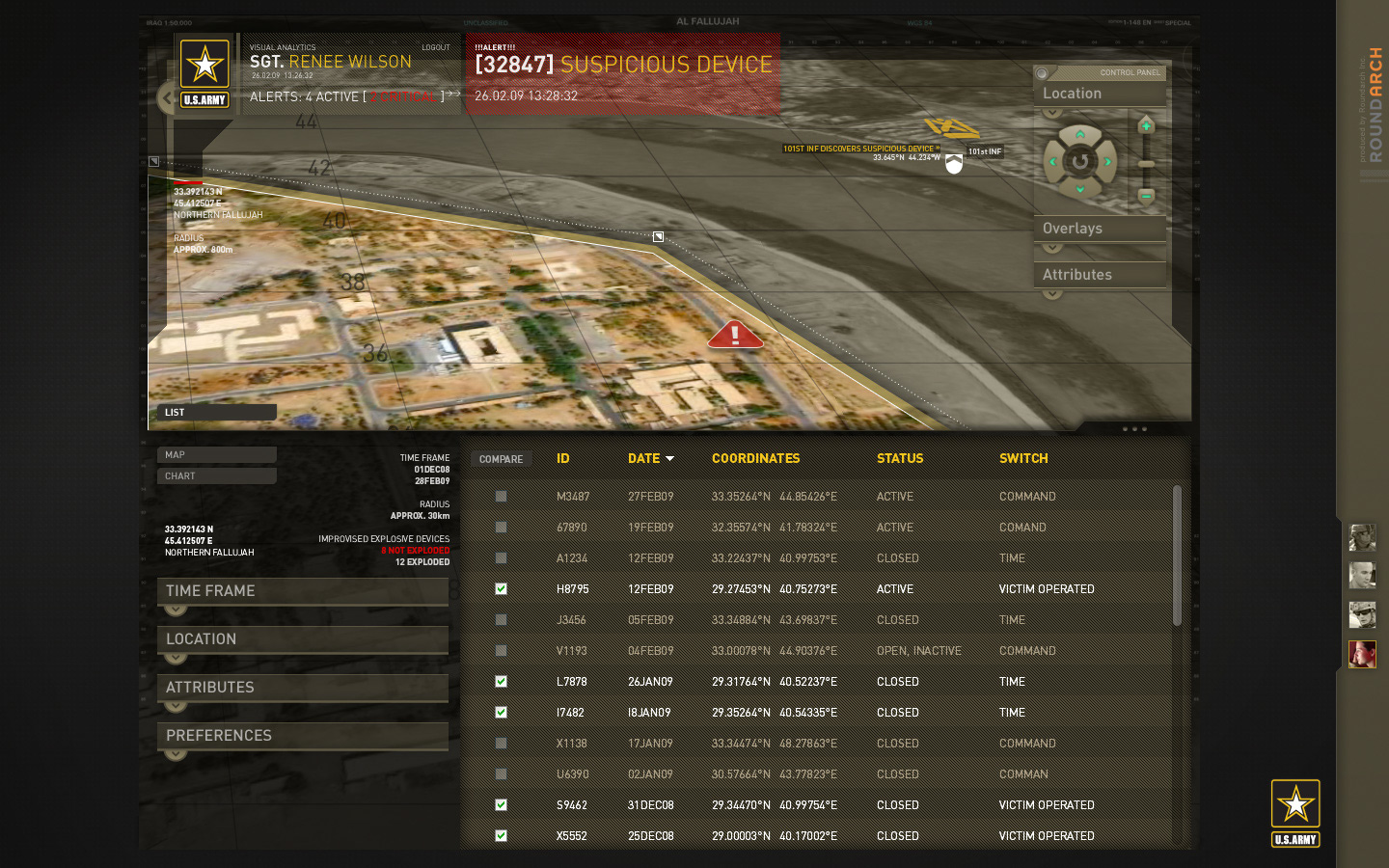Click the U.S. Army logo bottom right
Screen dimensions: 1389x868
pyautogui.click(x=1295, y=813)
